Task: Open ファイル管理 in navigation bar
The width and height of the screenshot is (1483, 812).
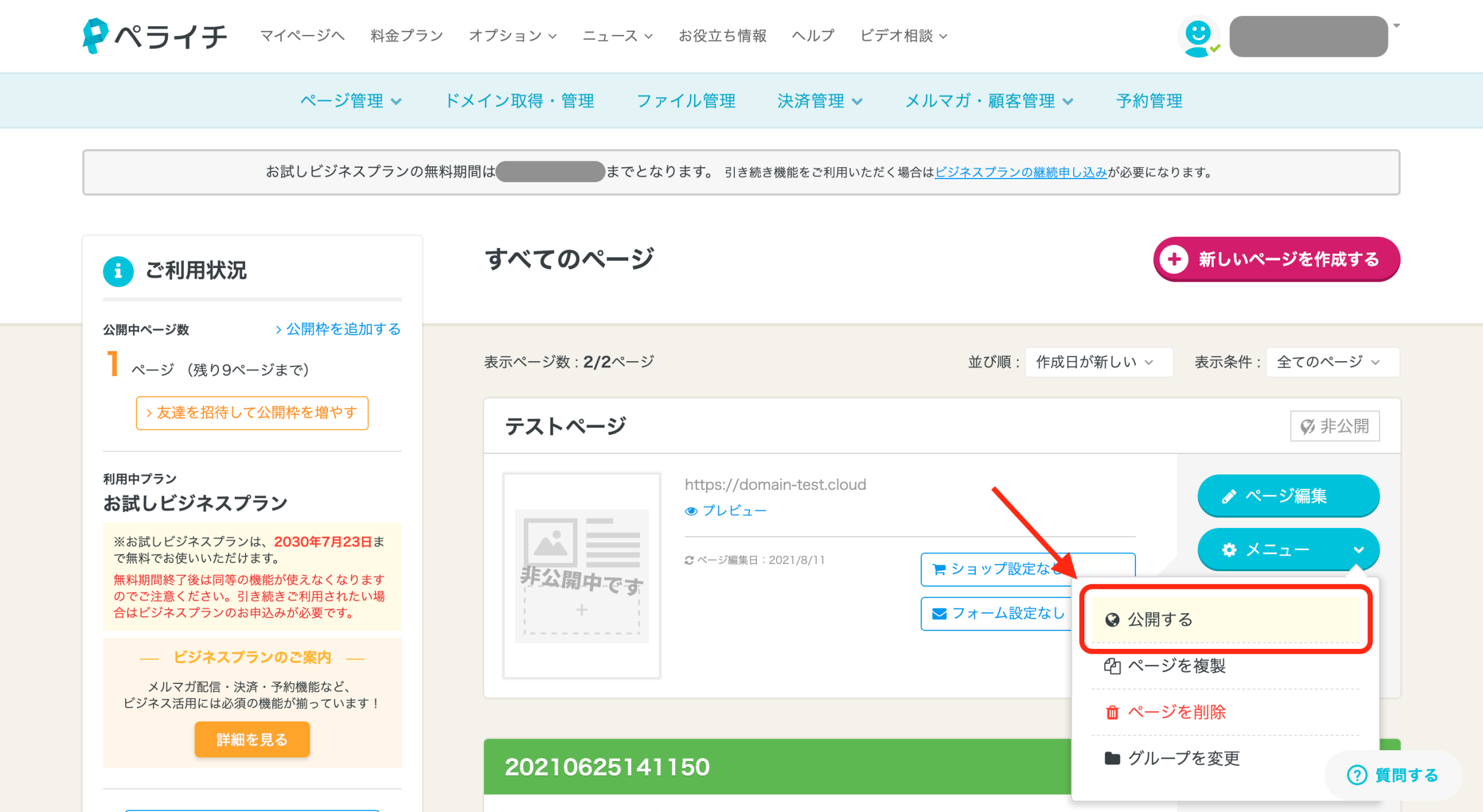Action: [x=686, y=101]
